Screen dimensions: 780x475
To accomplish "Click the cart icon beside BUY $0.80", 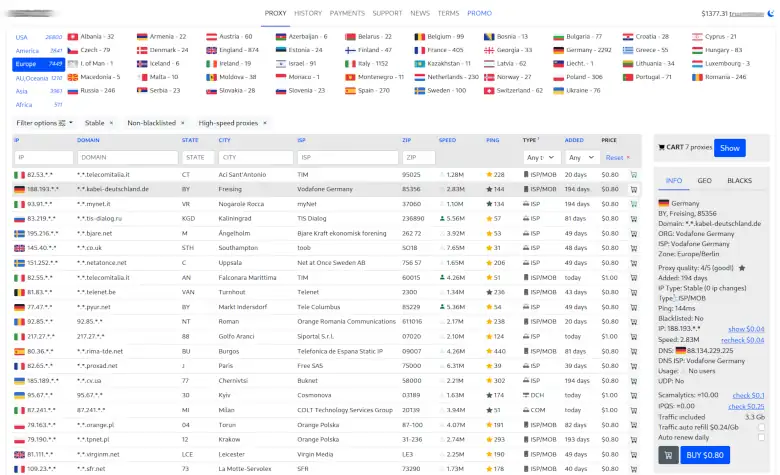I will click(x=666, y=454).
